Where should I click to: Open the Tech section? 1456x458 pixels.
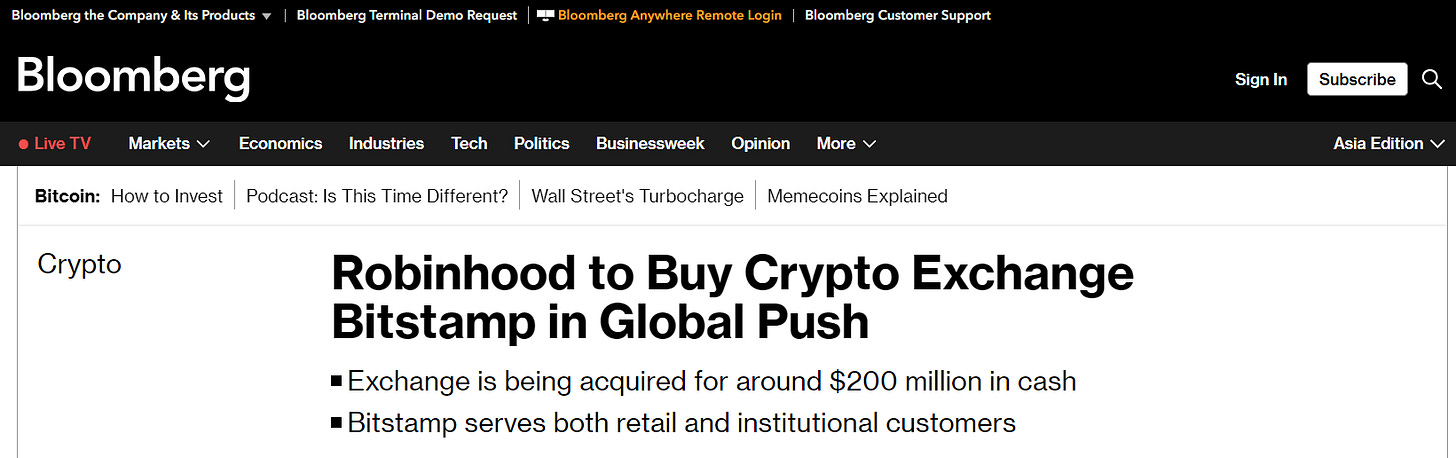(469, 144)
